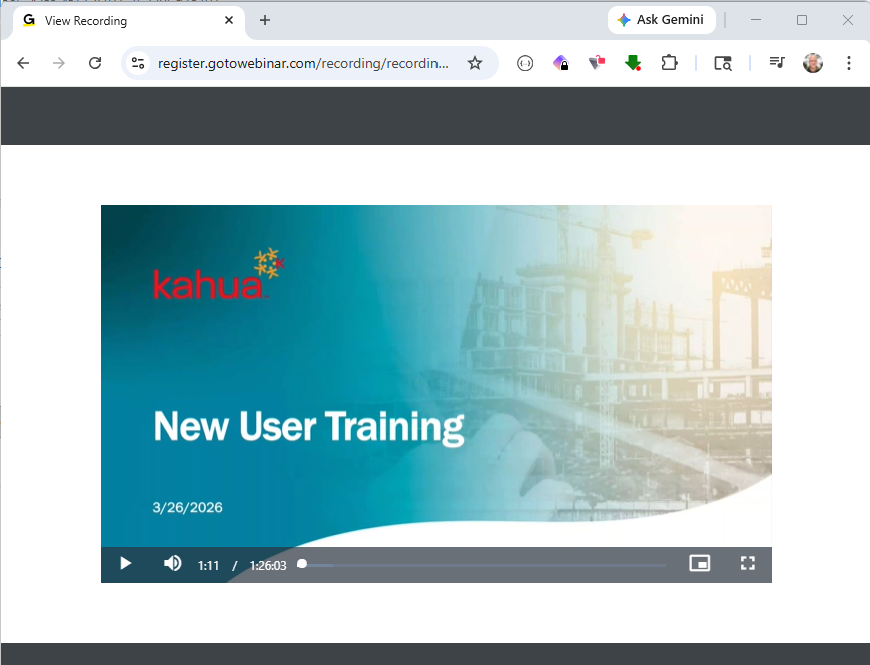Toggle the VPN lock extension
The image size is (870, 665).
(561, 62)
